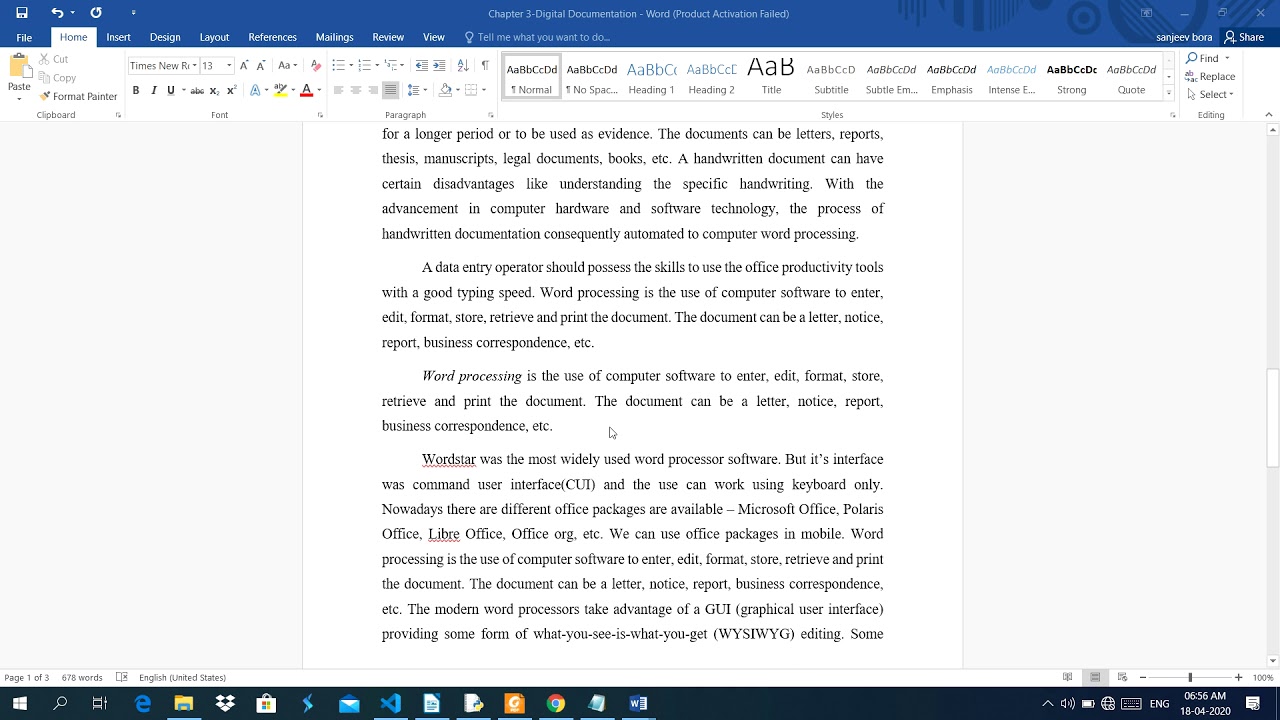Viewport: 1280px width, 720px height.
Task: Open the File menu tab
Action: point(24,37)
